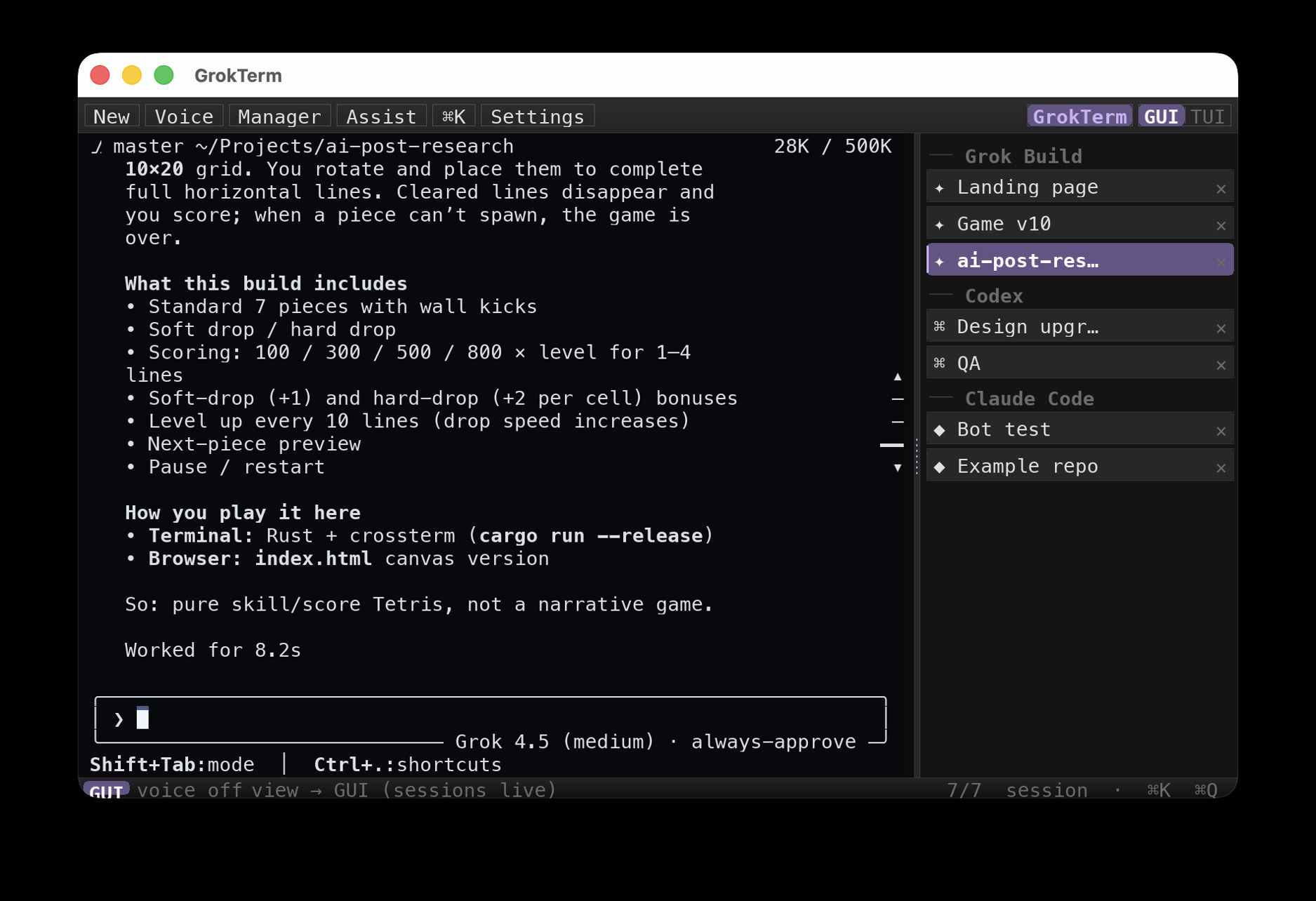
Task: Click the 28K / 500K token counter
Action: [832, 146]
